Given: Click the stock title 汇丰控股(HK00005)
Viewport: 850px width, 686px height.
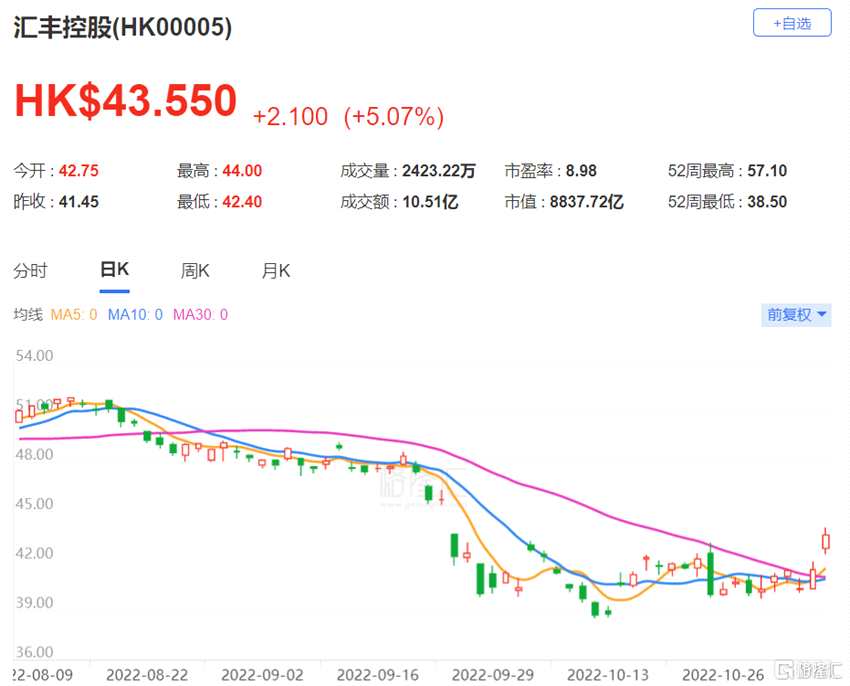Looking at the screenshot, I should click(123, 27).
